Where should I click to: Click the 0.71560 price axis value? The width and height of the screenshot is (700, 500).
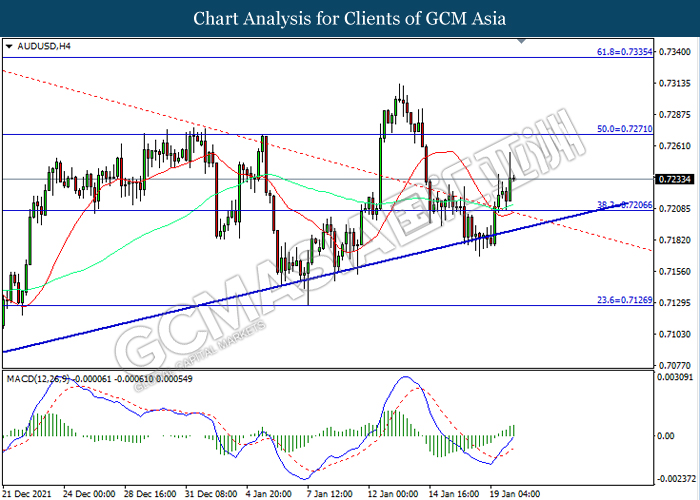(675, 271)
